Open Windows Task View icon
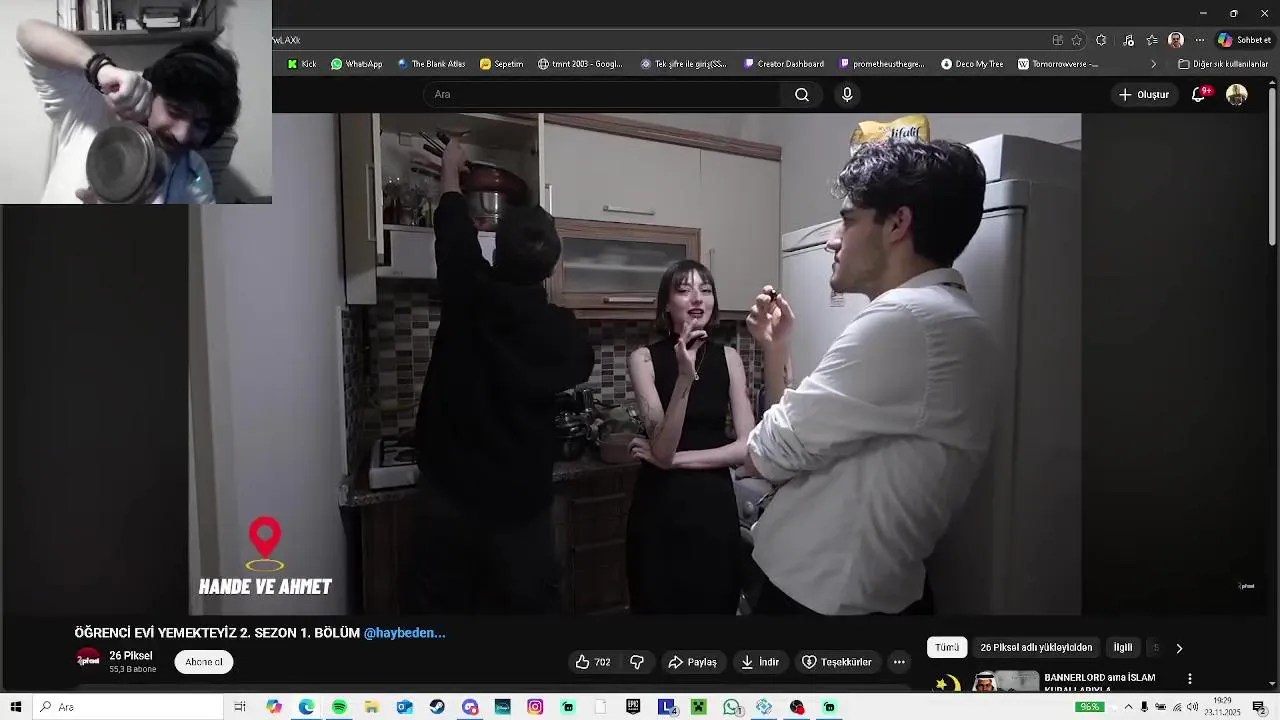 (240, 707)
